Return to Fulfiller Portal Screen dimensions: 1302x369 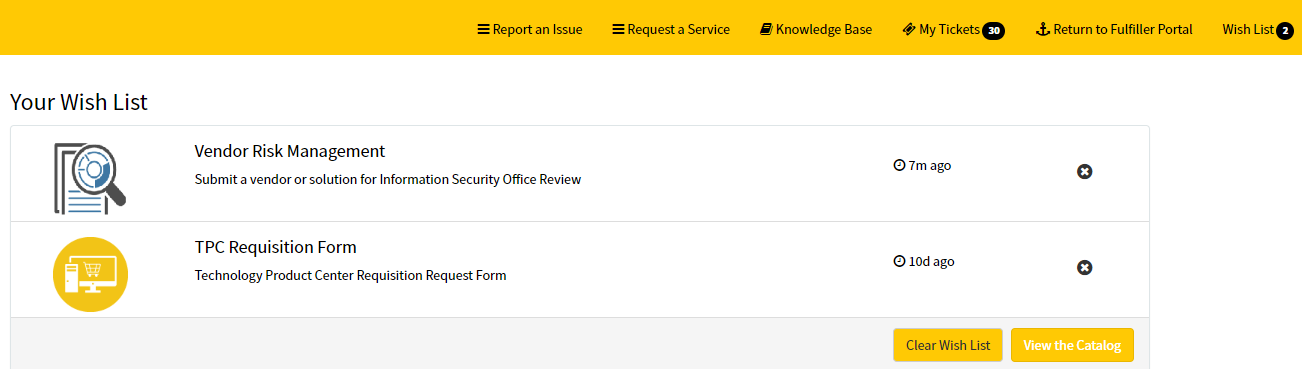coord(1114,29)
